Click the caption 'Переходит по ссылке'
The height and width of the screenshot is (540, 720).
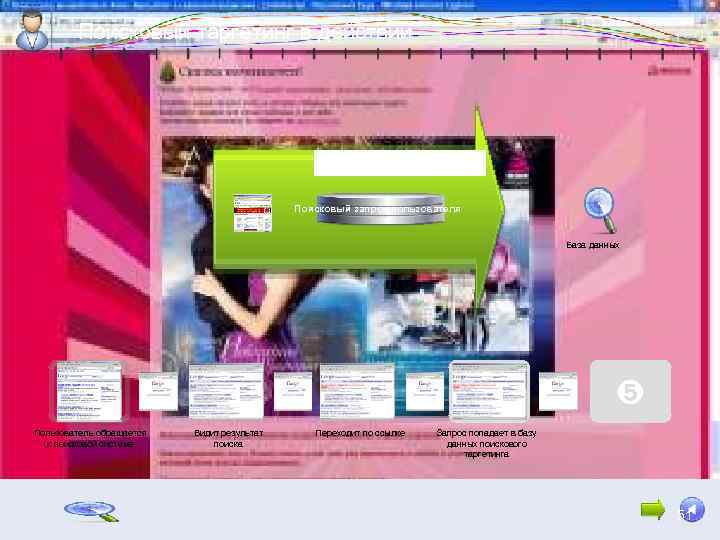pos(360,433)
